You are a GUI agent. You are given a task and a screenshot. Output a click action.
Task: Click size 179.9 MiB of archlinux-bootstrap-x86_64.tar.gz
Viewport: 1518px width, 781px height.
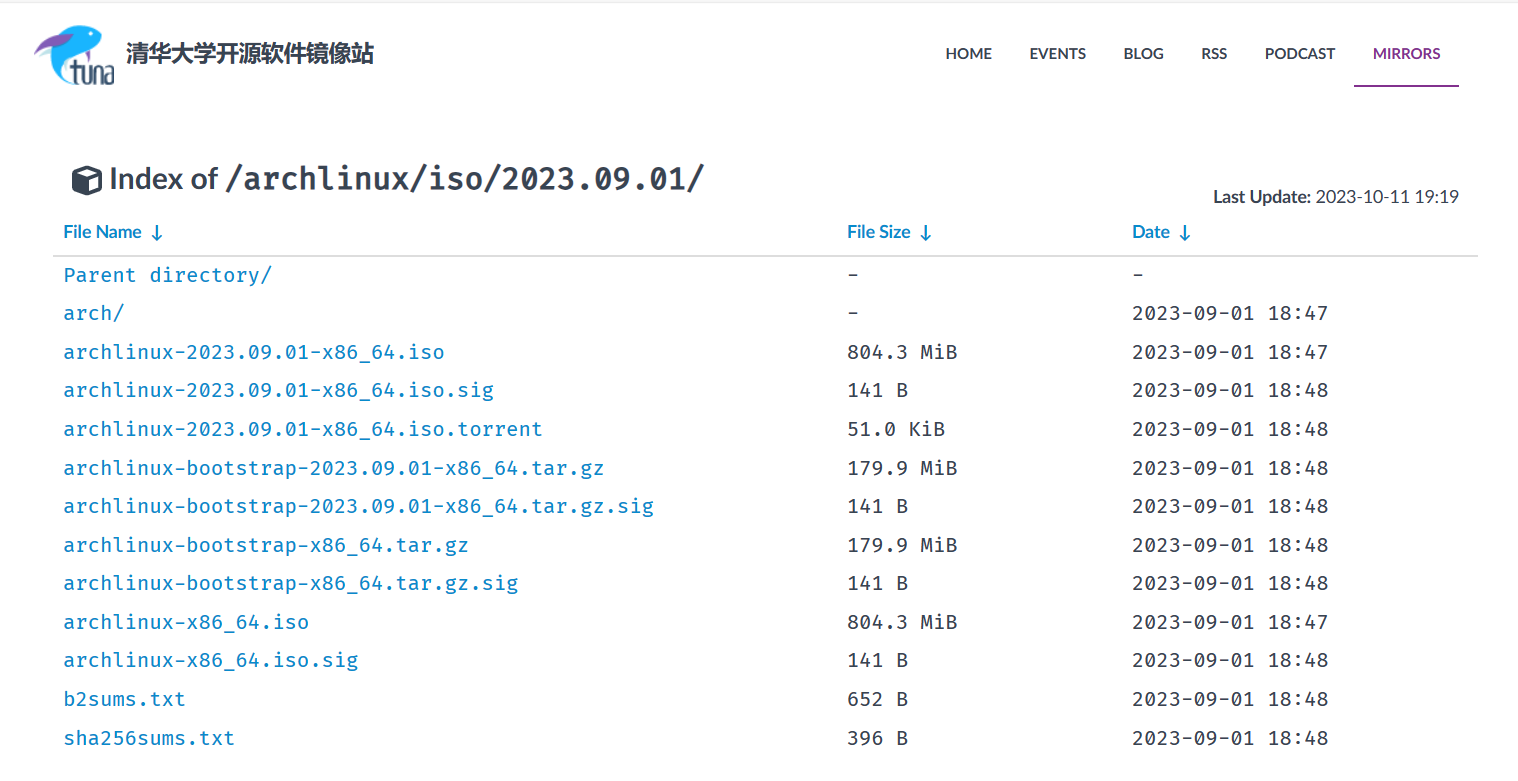click(902, 545)
